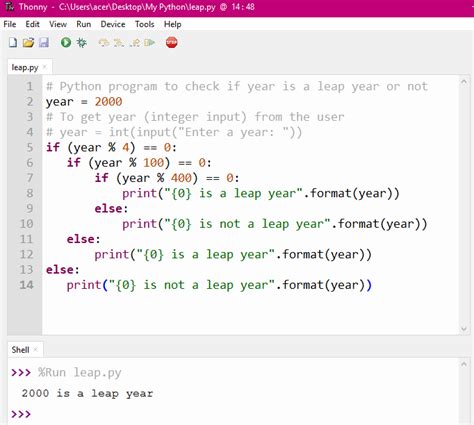Click the print statement on line 8
Screen dimensions: 474x425
click(x=261, y=193)
